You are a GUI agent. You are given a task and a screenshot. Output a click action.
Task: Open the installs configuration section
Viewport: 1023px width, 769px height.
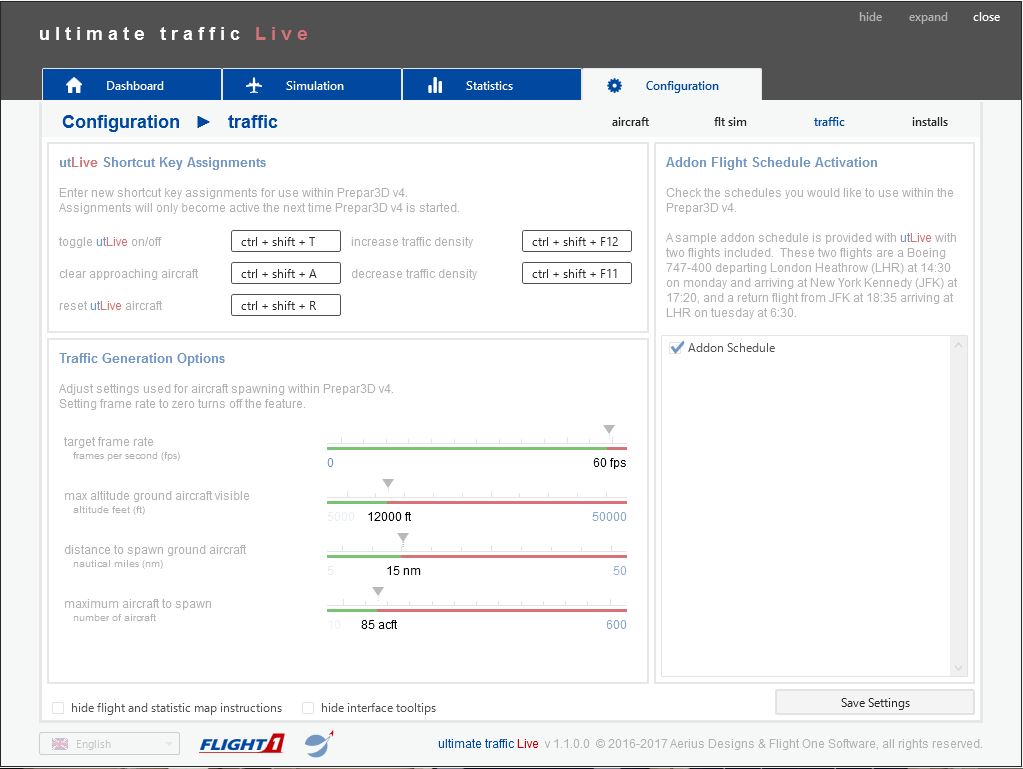click(x=929, y=122)
